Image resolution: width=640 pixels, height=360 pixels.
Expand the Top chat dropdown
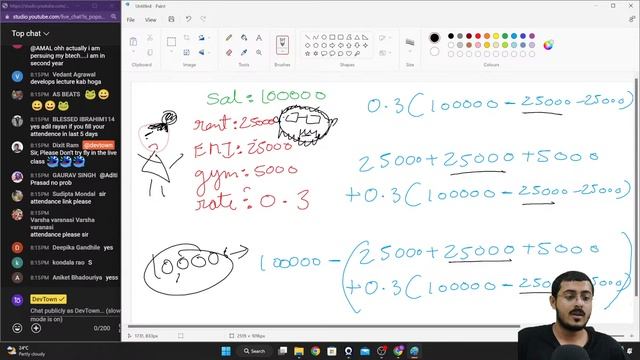[x=30, y=33]
